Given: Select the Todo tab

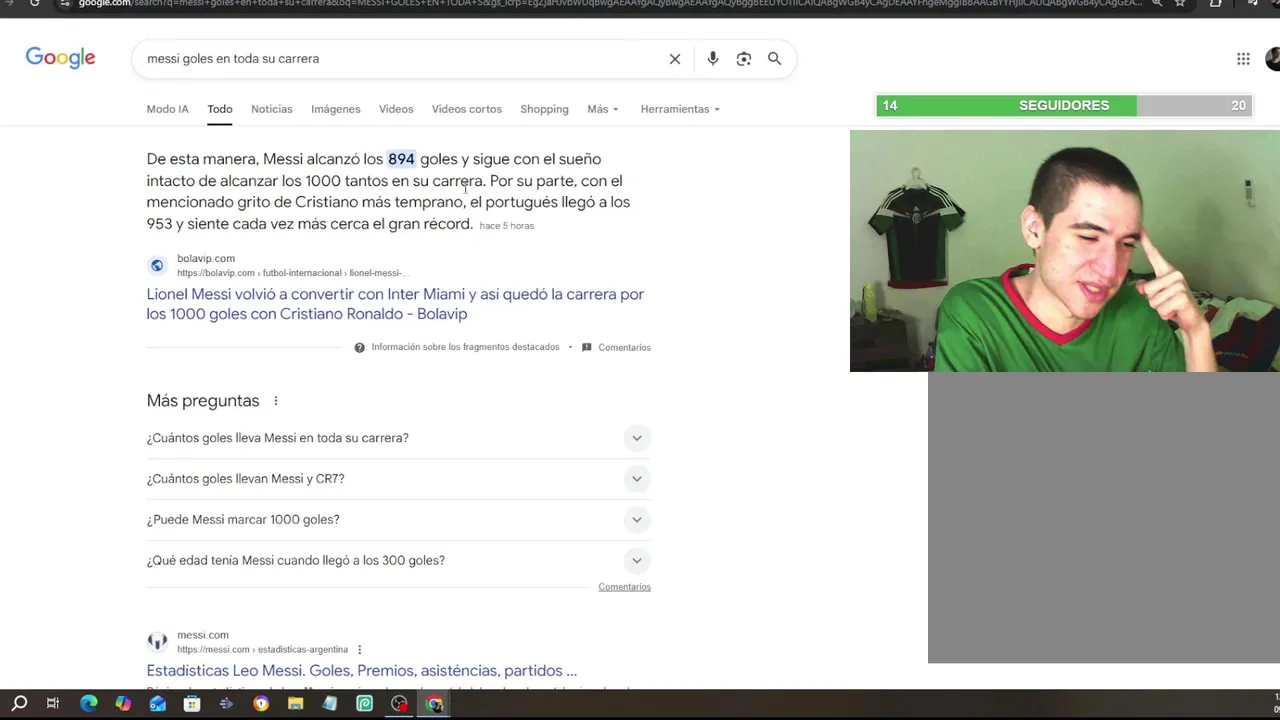Looking at the screenshot, I should click(220, 109).
